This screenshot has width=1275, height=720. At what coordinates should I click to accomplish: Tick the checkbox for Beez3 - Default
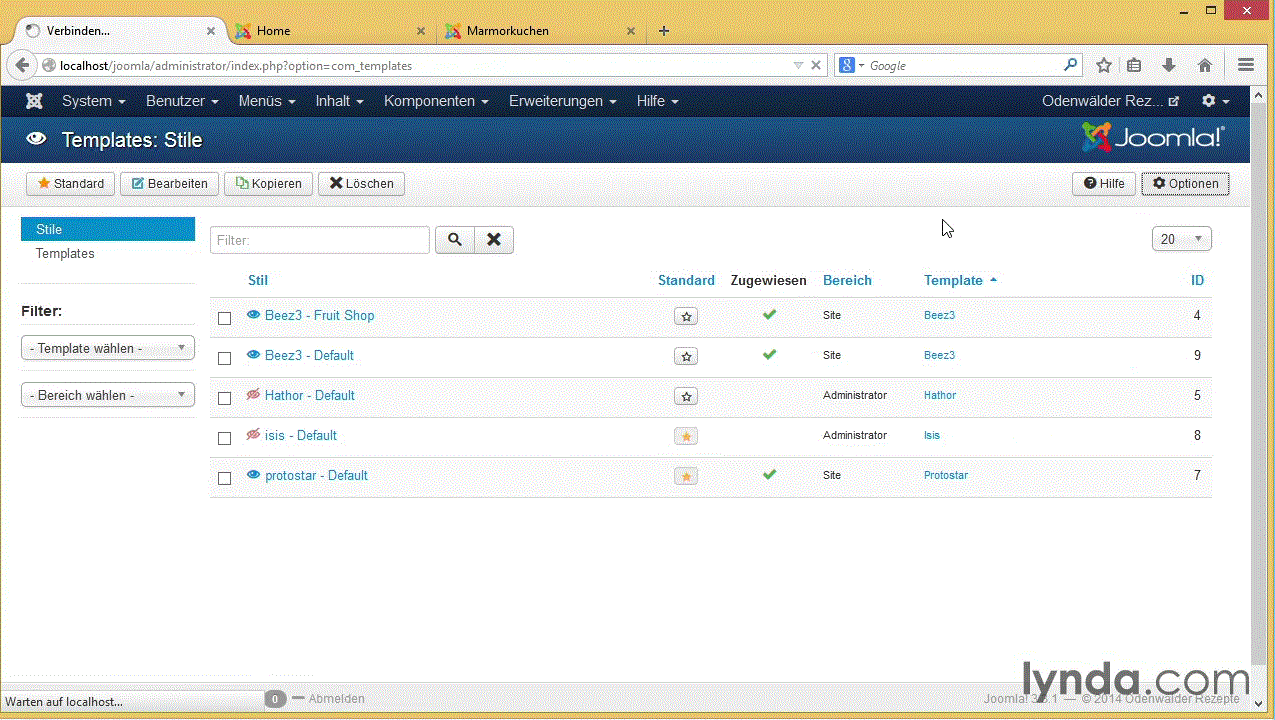(225, 358)
